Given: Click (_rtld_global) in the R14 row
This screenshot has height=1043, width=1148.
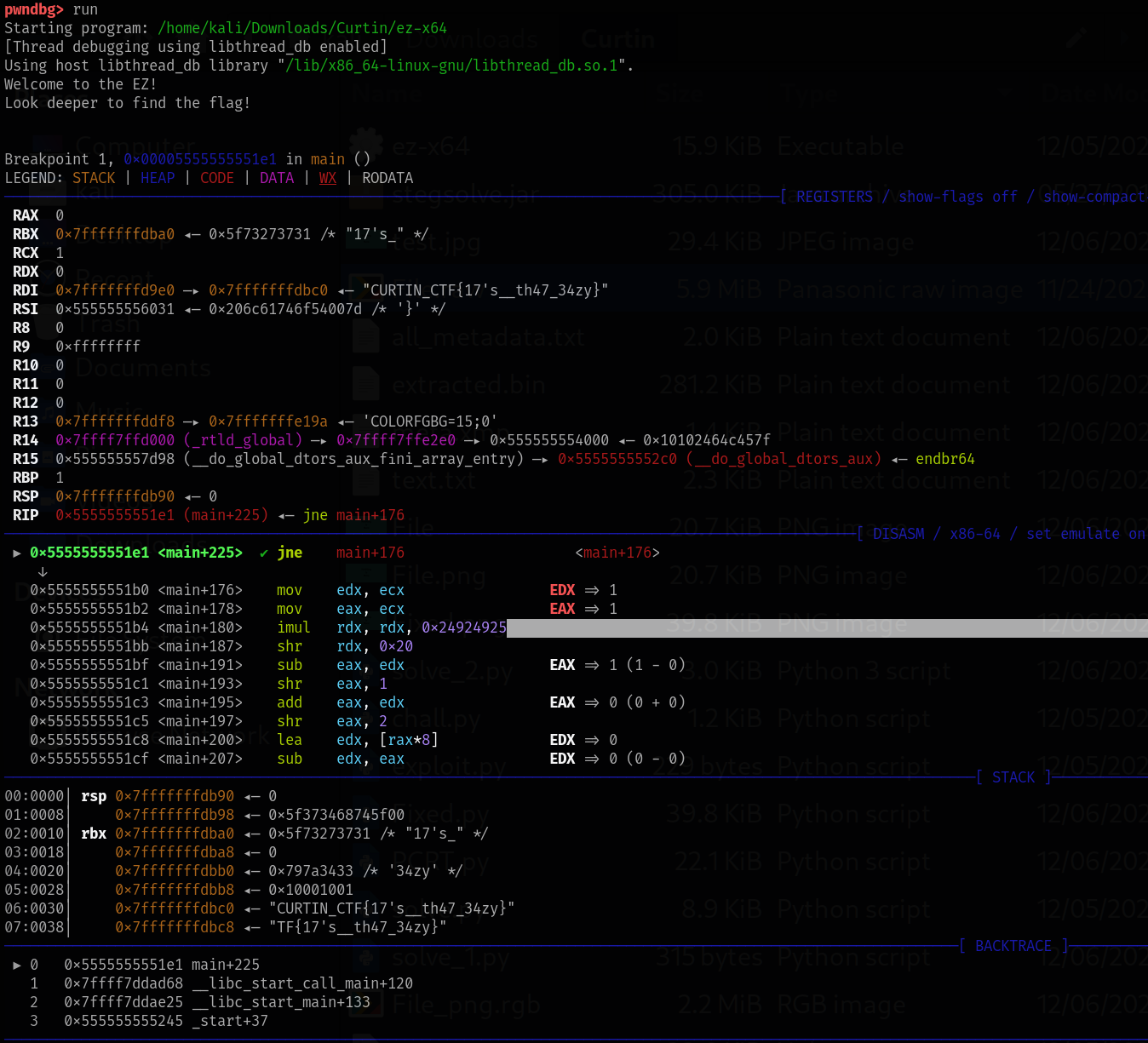Looking at the screenshot, I should pyautogui.click(x=243, y=440).
